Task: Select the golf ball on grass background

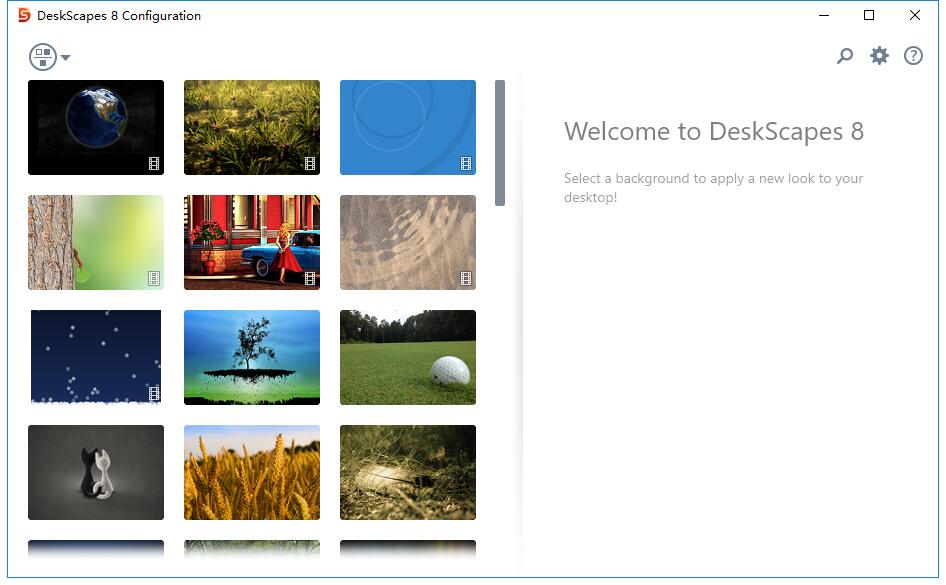Action: coord(407,357)
